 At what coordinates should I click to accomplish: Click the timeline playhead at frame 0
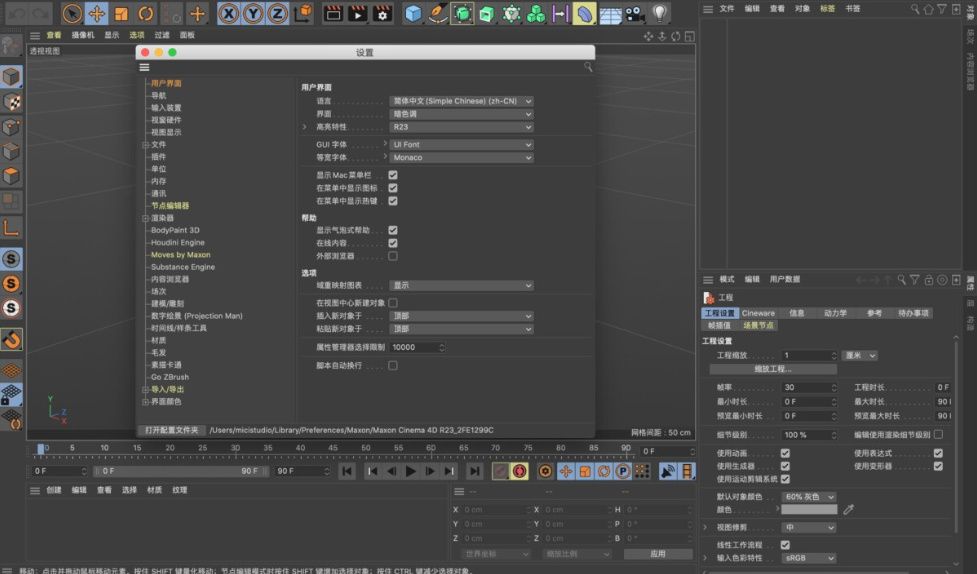click(41, 448)
